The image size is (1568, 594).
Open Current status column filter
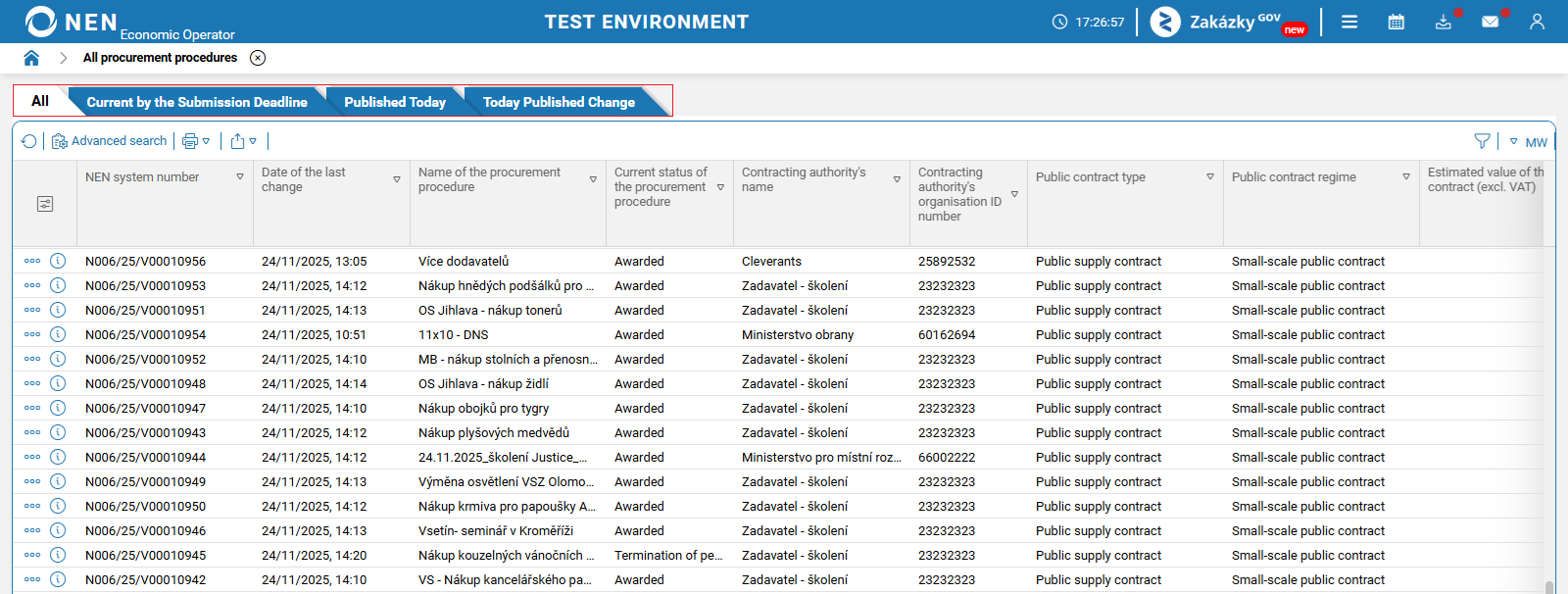(720, 187)
